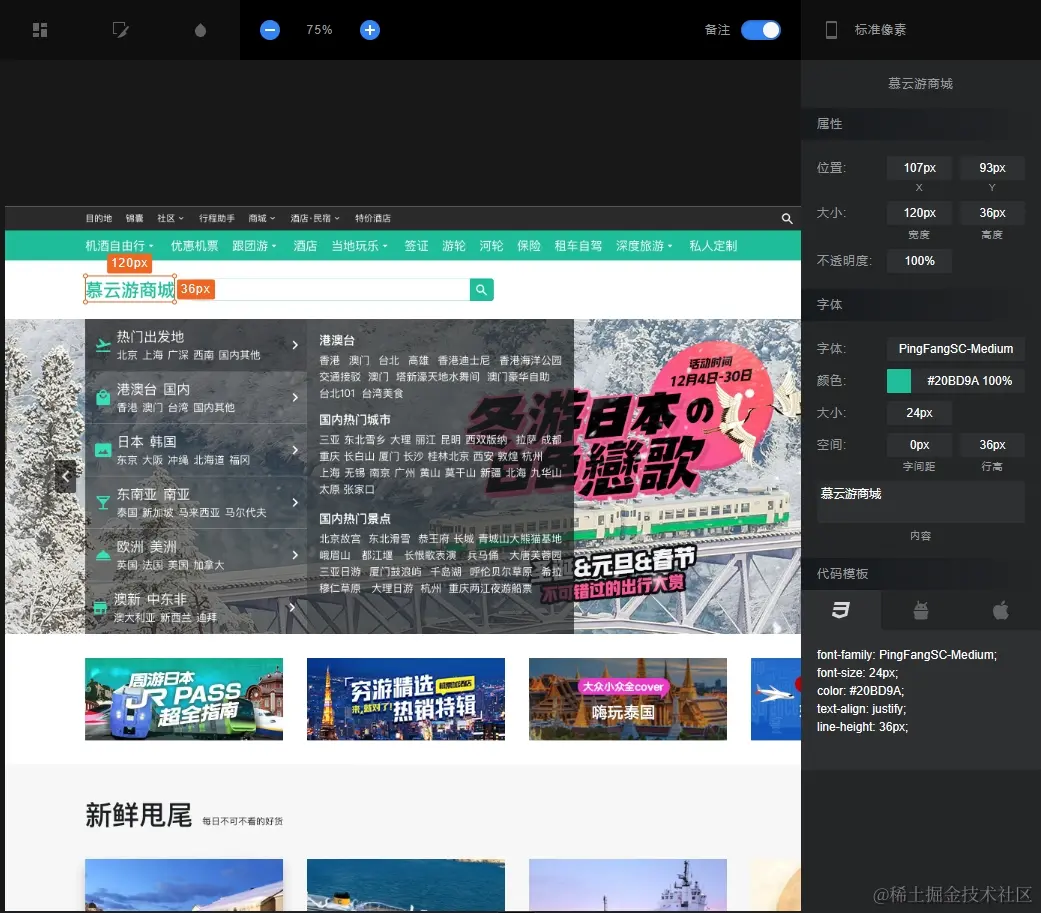Open the 商城 dropdown in the top nav
This screenshot has width=1041, height=913.
262,218
